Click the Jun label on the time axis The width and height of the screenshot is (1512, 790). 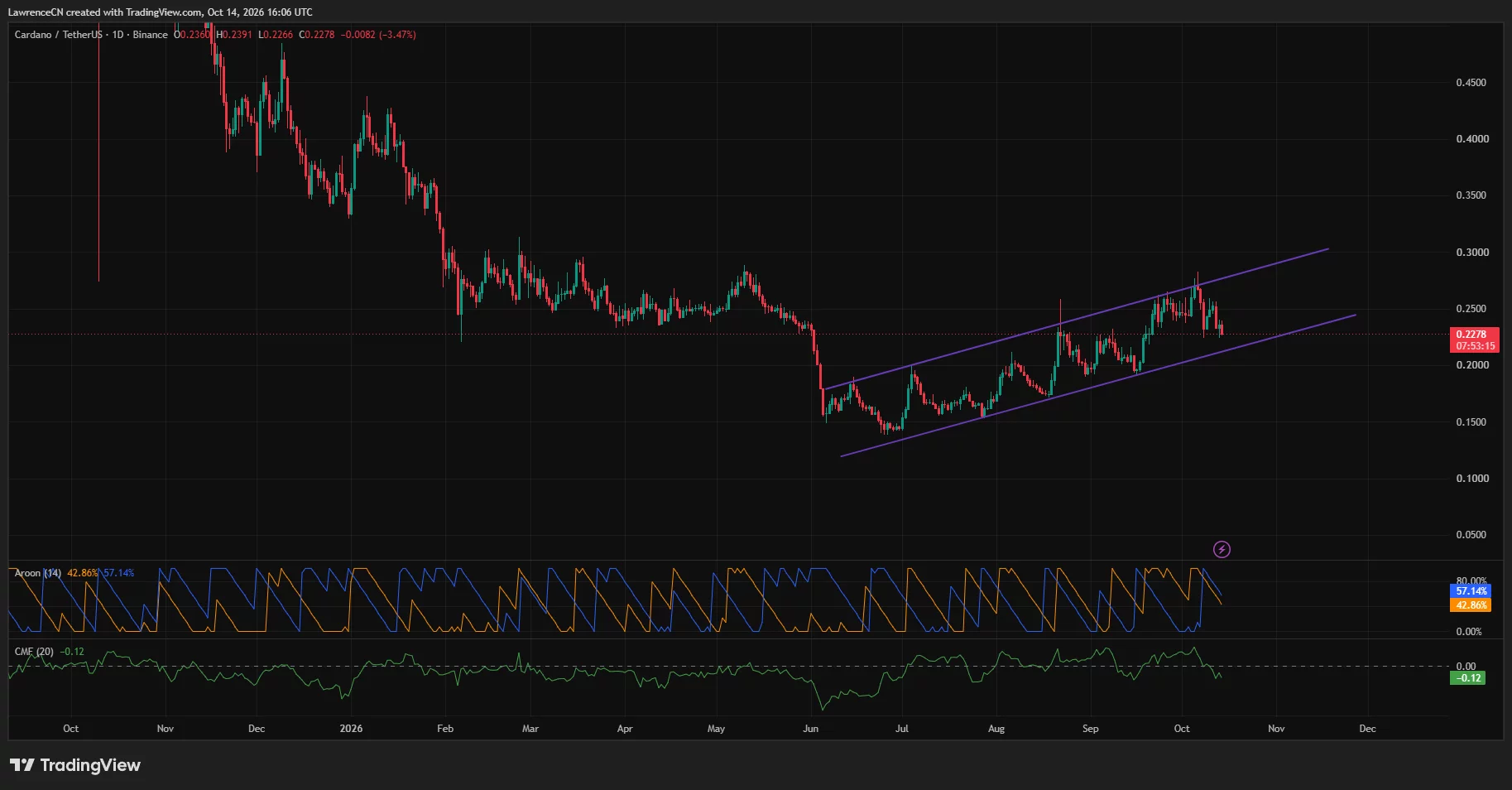(811, 729)
